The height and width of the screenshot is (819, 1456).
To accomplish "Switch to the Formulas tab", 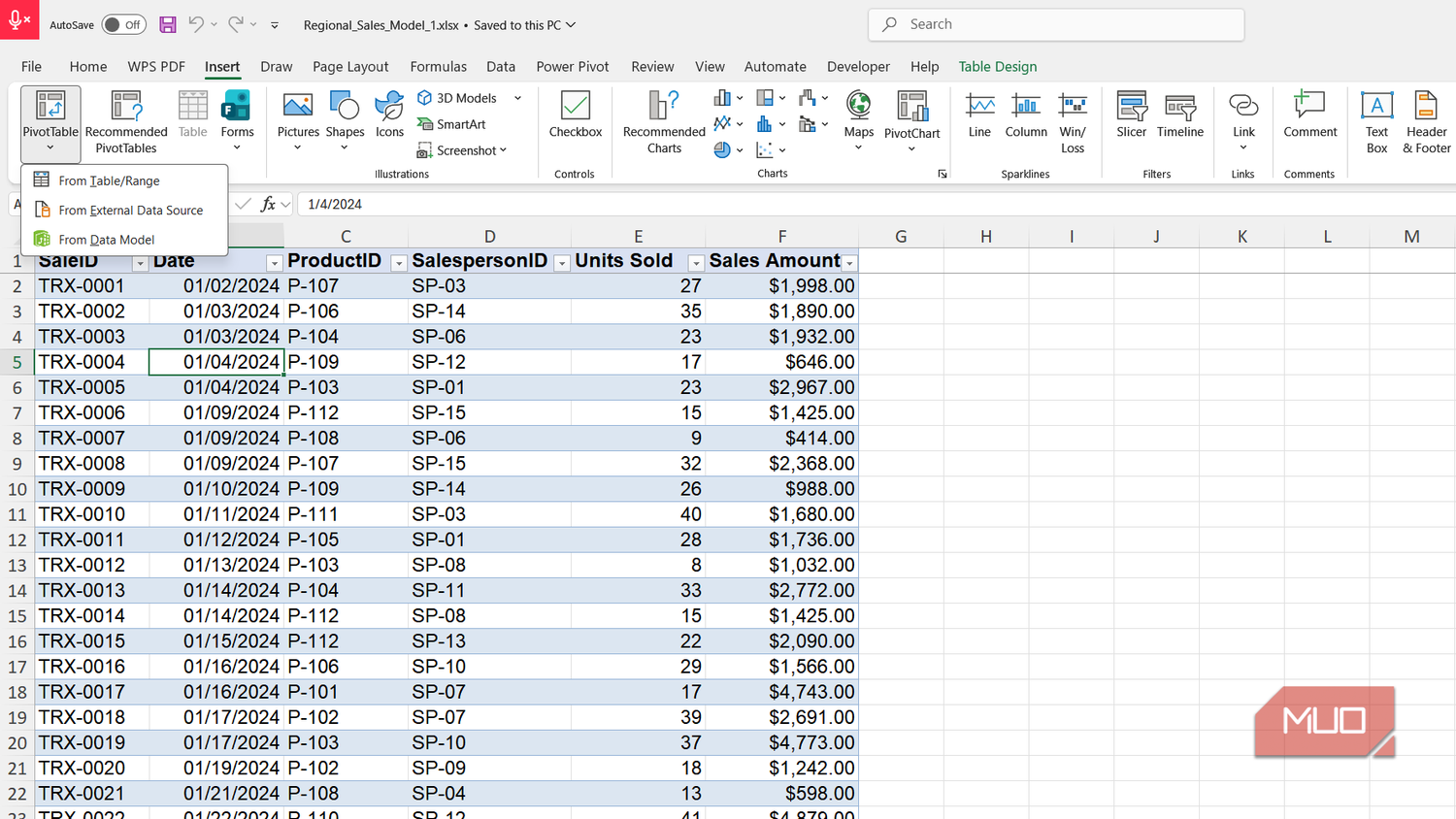I will tap(438, 66).
